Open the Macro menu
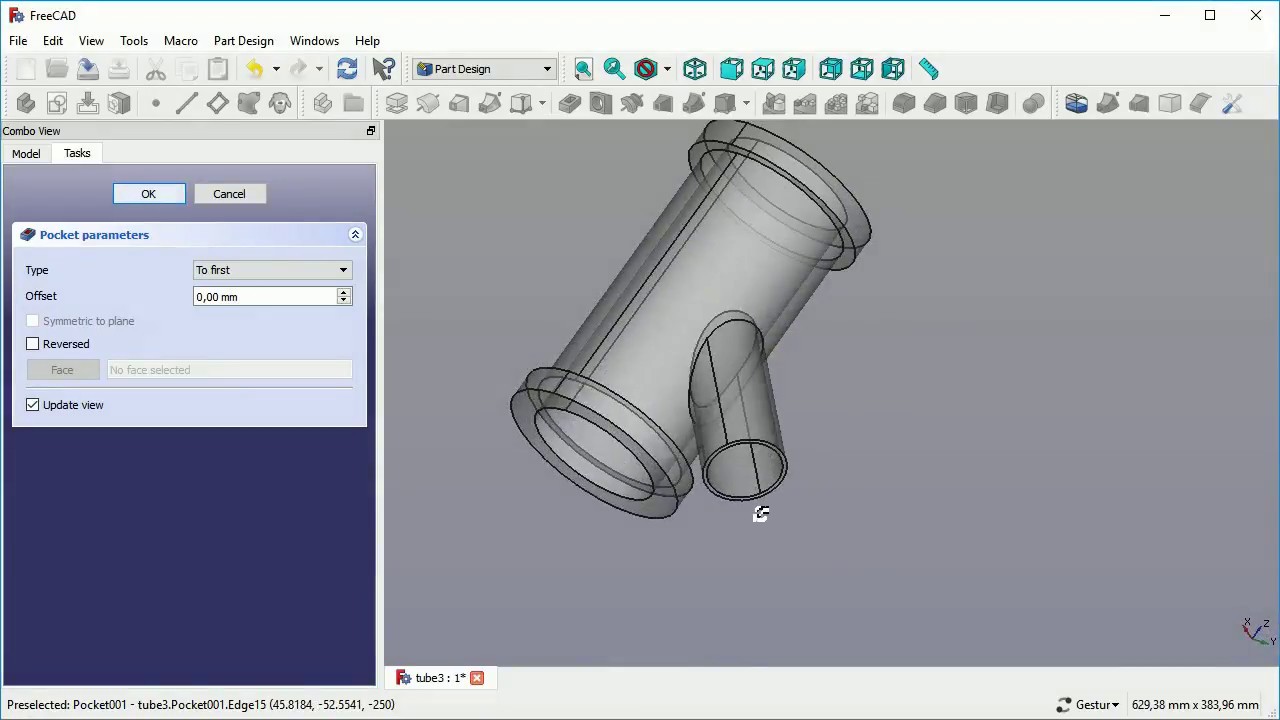This screenshot has width=1280, height=720. point(181,41)
